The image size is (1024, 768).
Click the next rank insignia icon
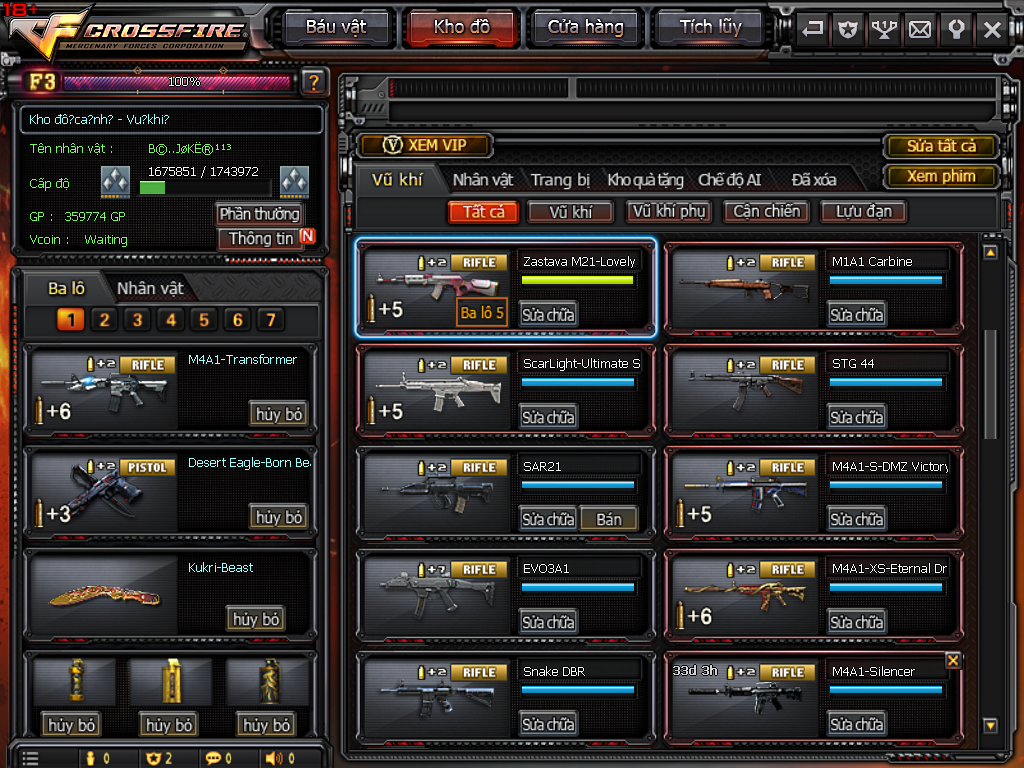click(x=294, y=181)
